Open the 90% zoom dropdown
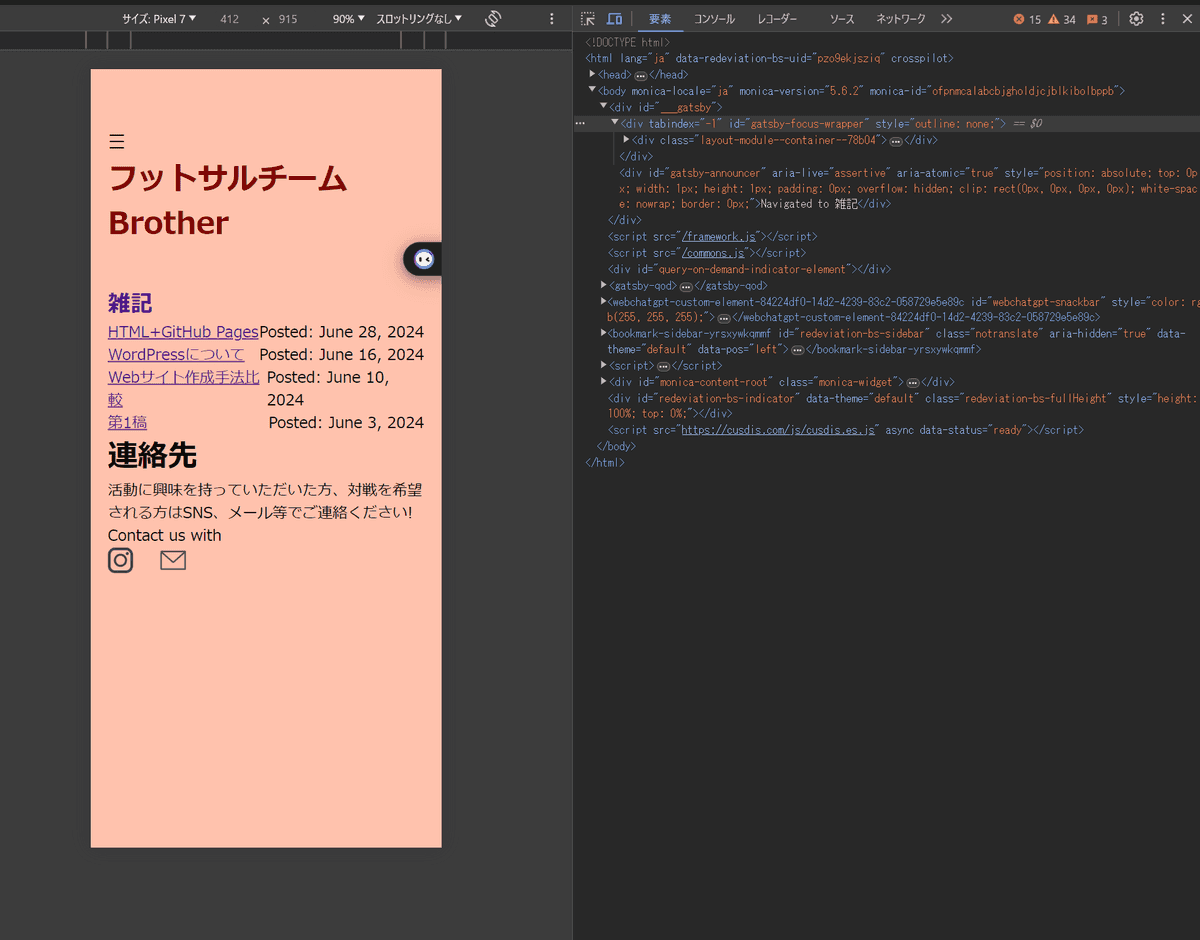The height and width of the screenshot is (940, 1200). (x=349, y=19)
